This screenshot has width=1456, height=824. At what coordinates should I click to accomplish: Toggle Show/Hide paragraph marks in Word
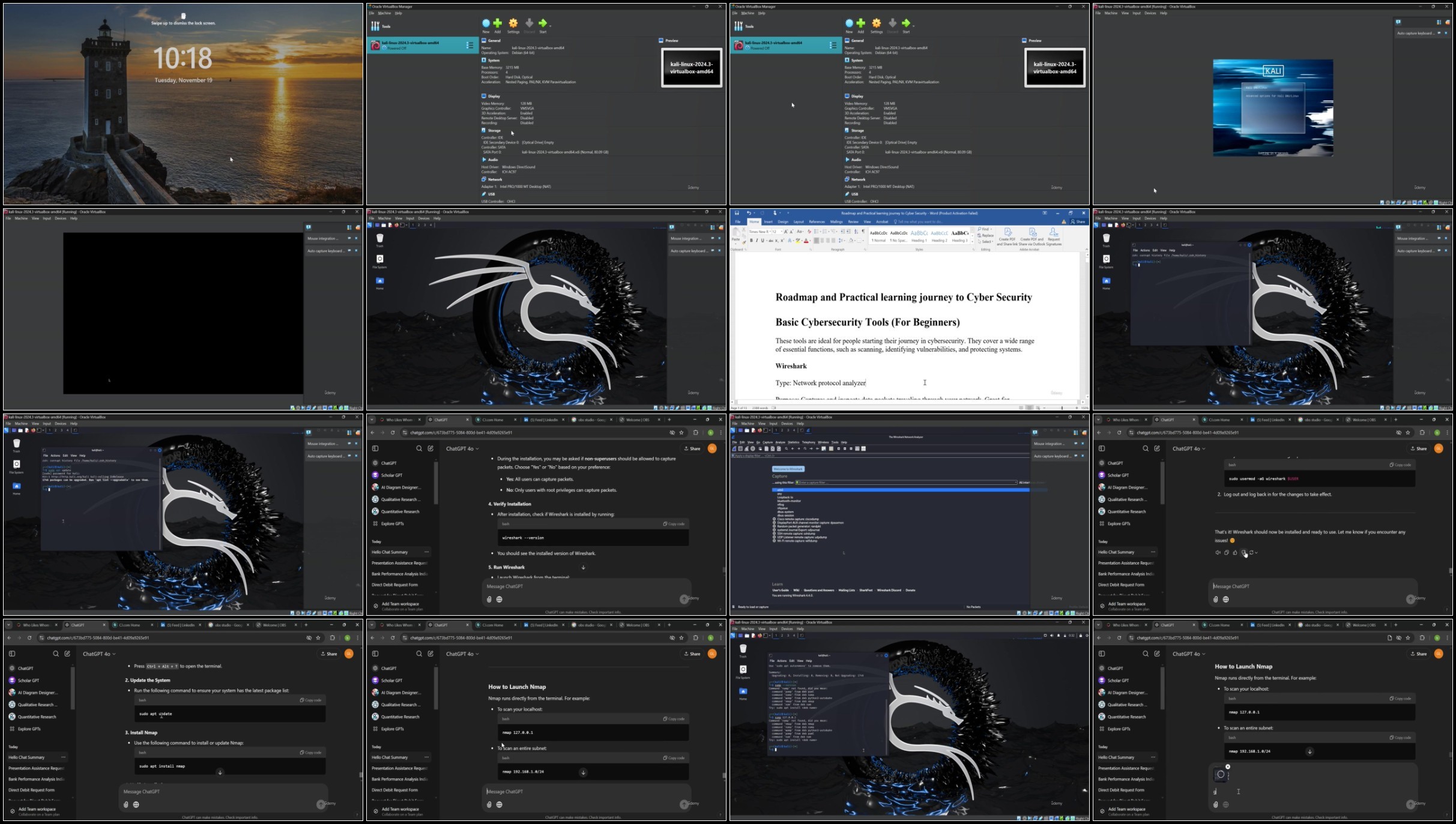[863, 231]
